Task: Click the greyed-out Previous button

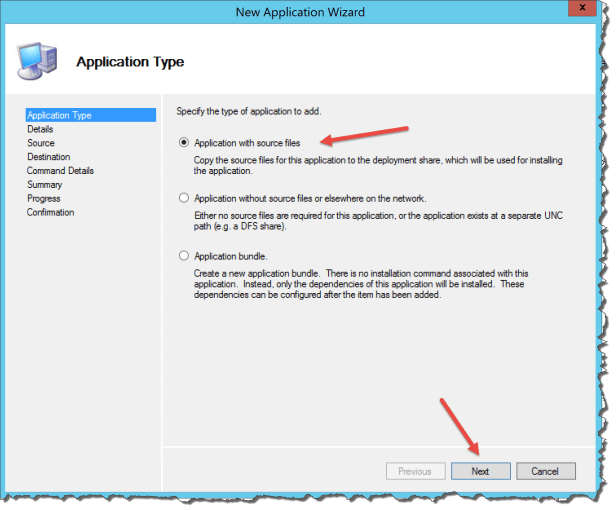Action: pyautogui.click(x=414, y=471)
